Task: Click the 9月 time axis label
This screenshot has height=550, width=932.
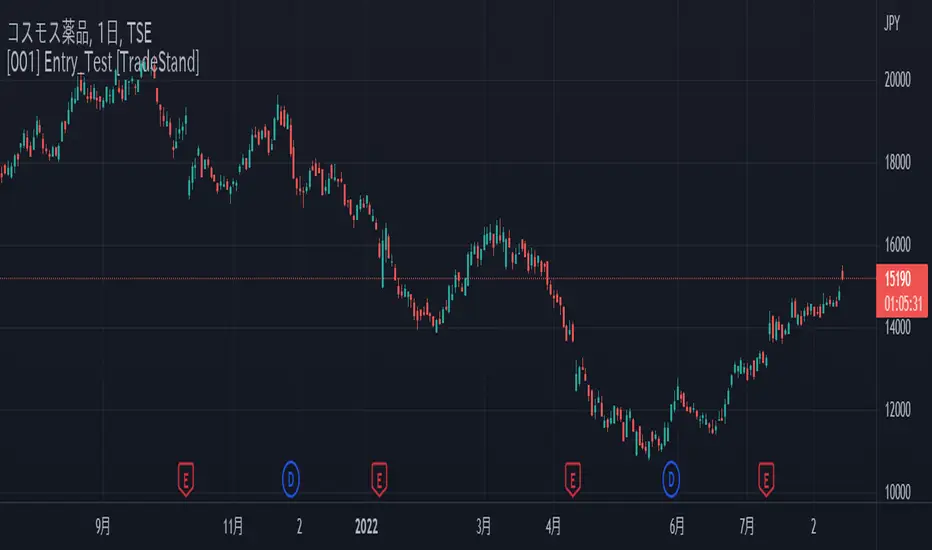Action: pyautogui.click(x=103, y=526)
